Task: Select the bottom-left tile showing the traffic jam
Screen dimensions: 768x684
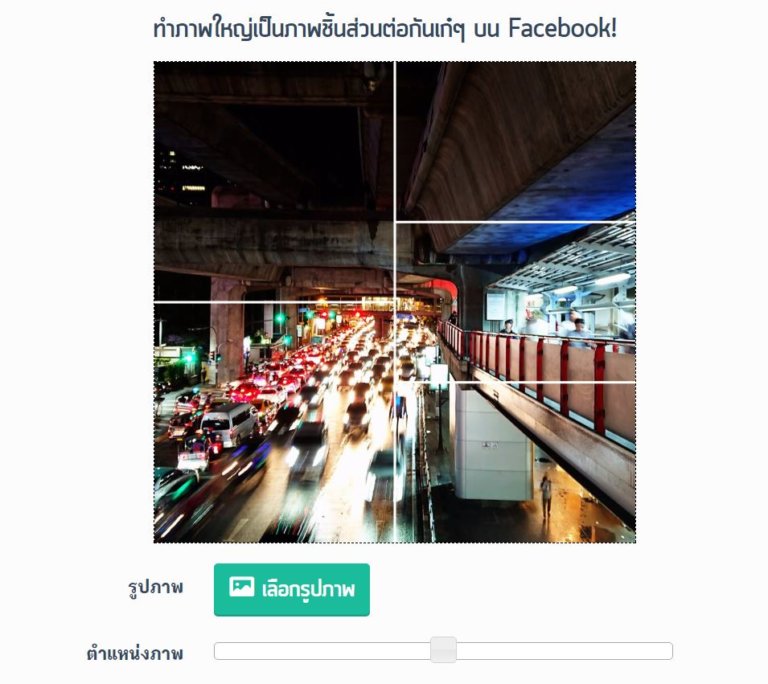Action: click(x=273, y=423)
